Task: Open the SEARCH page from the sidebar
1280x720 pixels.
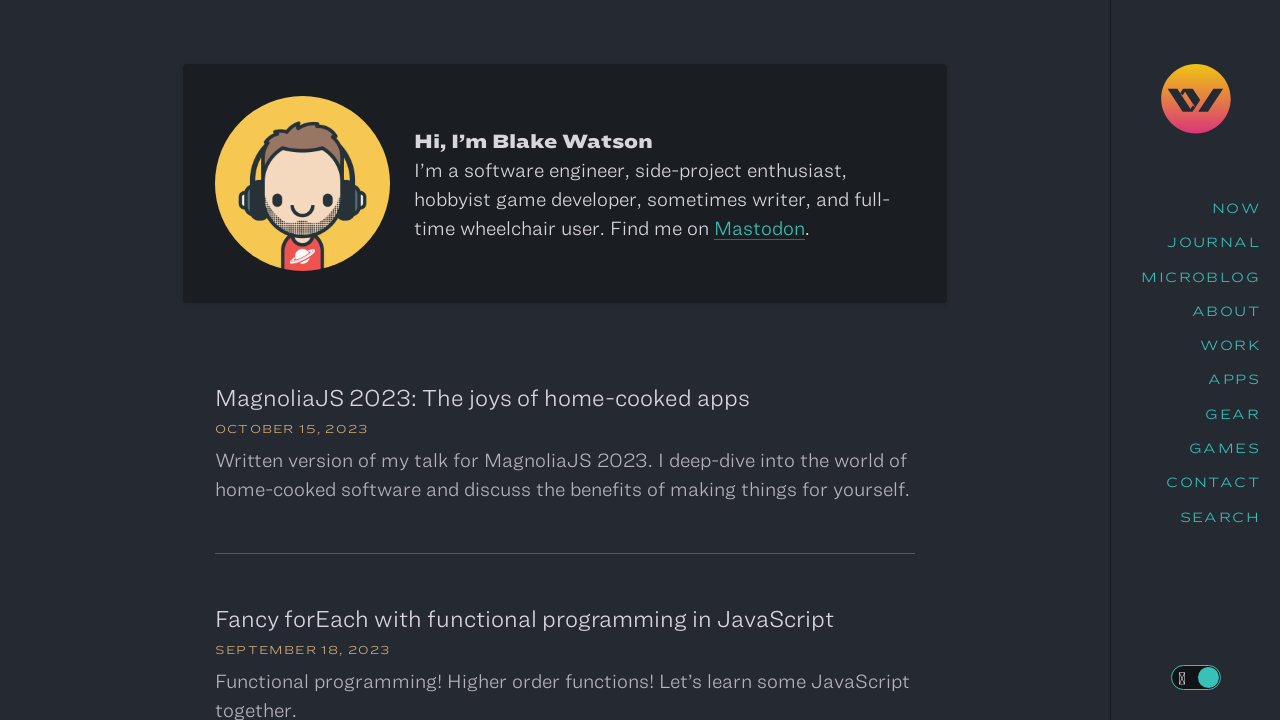Action: (x=1219, y=516)
